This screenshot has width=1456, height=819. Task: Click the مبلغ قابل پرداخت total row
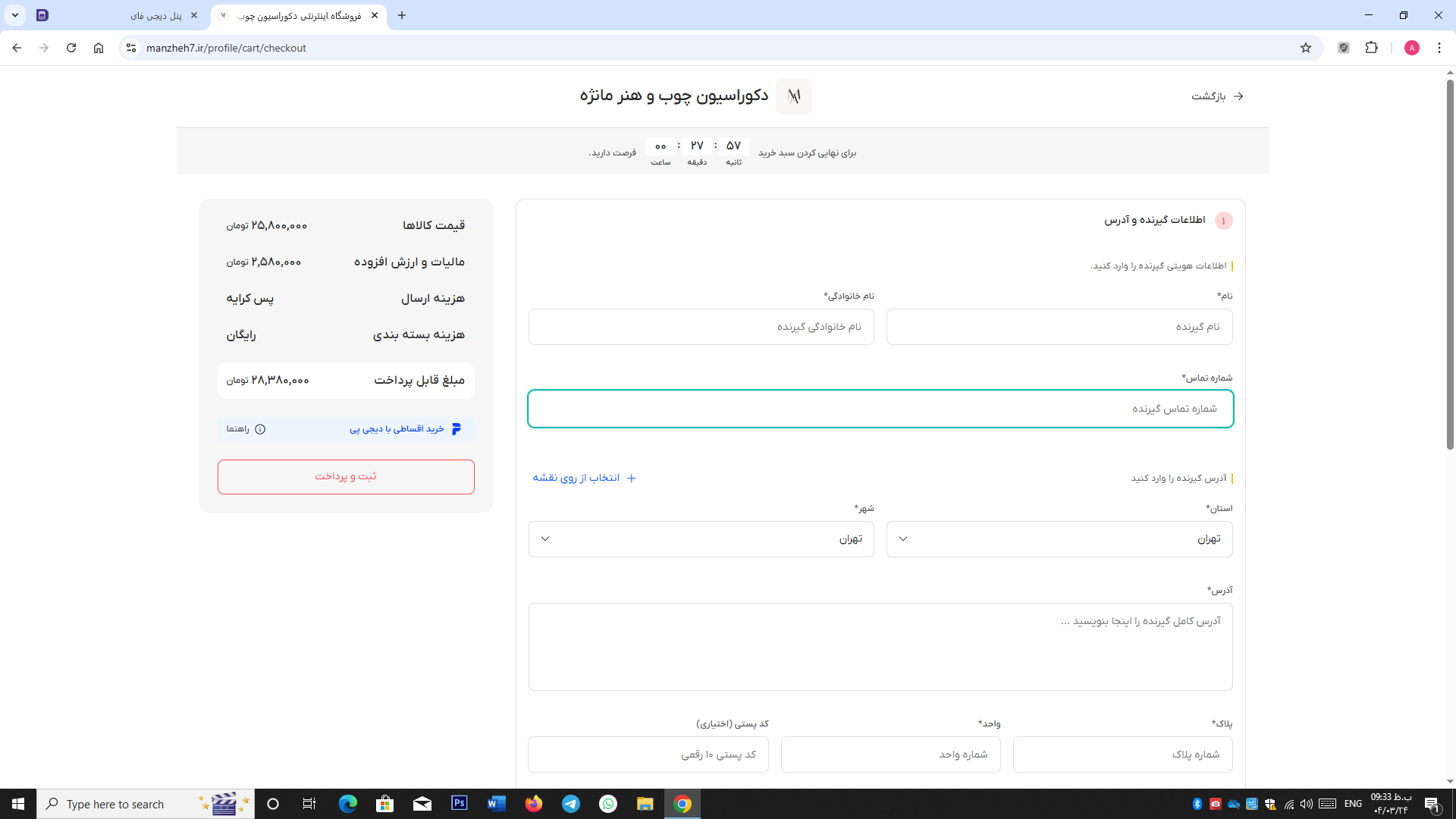[346, 381]
